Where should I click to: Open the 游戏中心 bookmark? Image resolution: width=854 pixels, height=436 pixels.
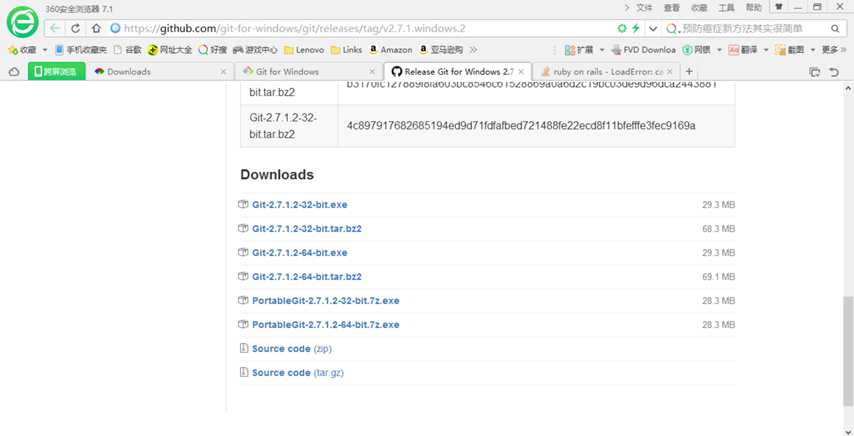255,50
